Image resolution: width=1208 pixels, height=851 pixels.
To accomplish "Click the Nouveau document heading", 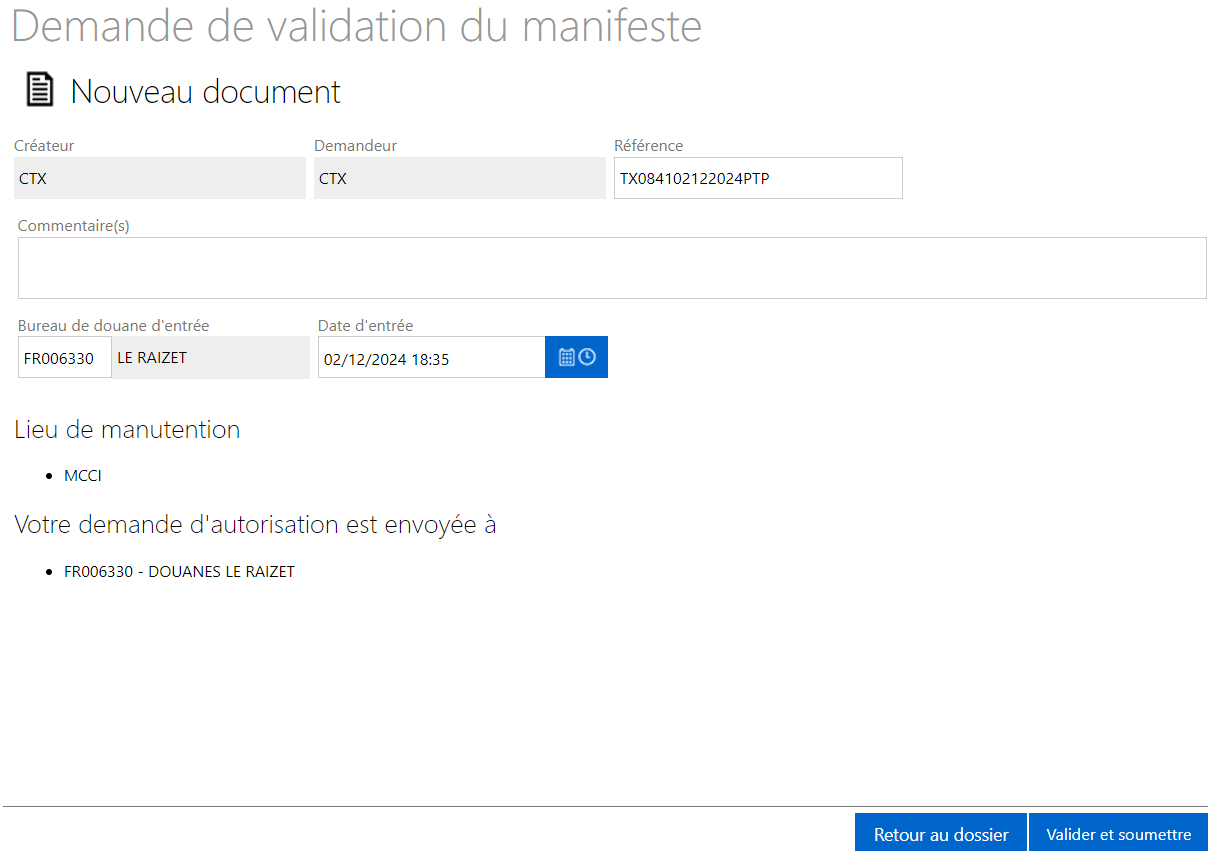I will coord(205,91).
